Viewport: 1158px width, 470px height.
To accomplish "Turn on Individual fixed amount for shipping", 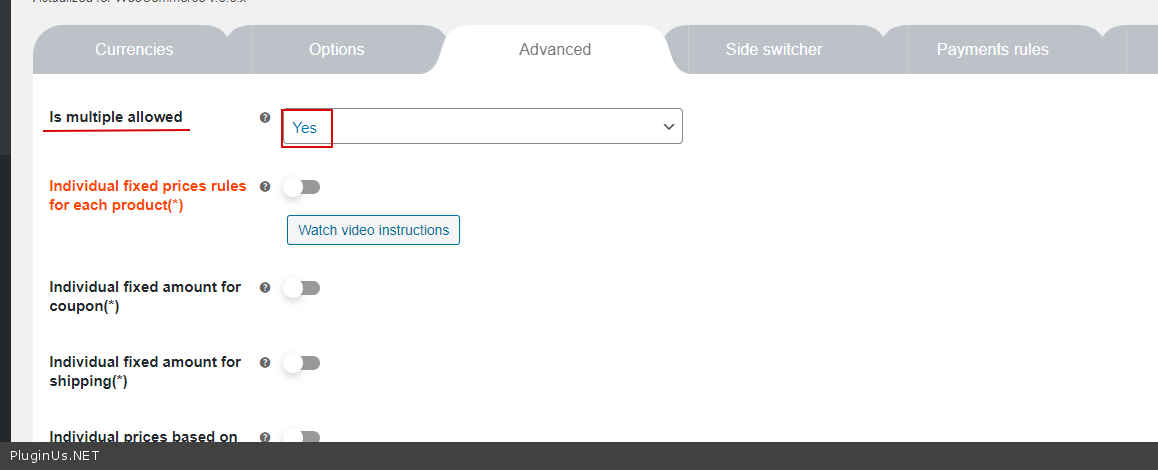I will point(301,363).
